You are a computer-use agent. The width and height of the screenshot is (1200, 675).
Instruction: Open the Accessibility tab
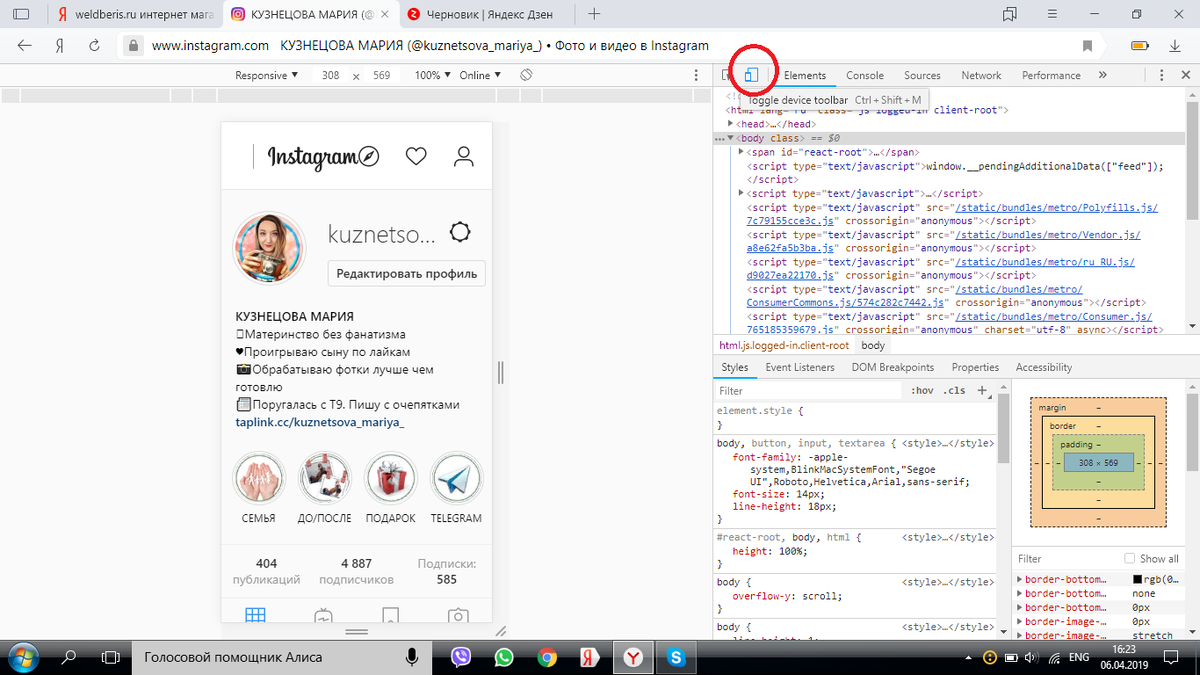(x=1043, y=367)
